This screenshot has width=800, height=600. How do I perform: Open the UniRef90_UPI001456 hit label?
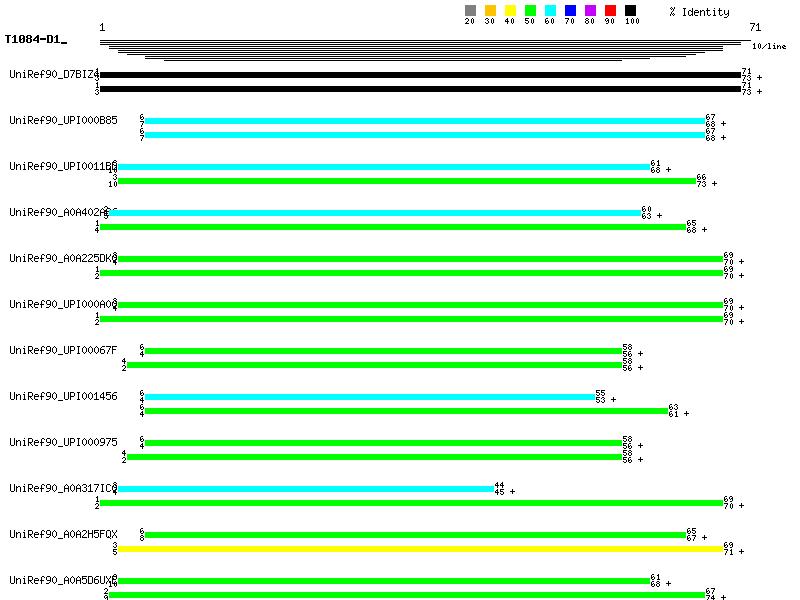coord(63,396)
